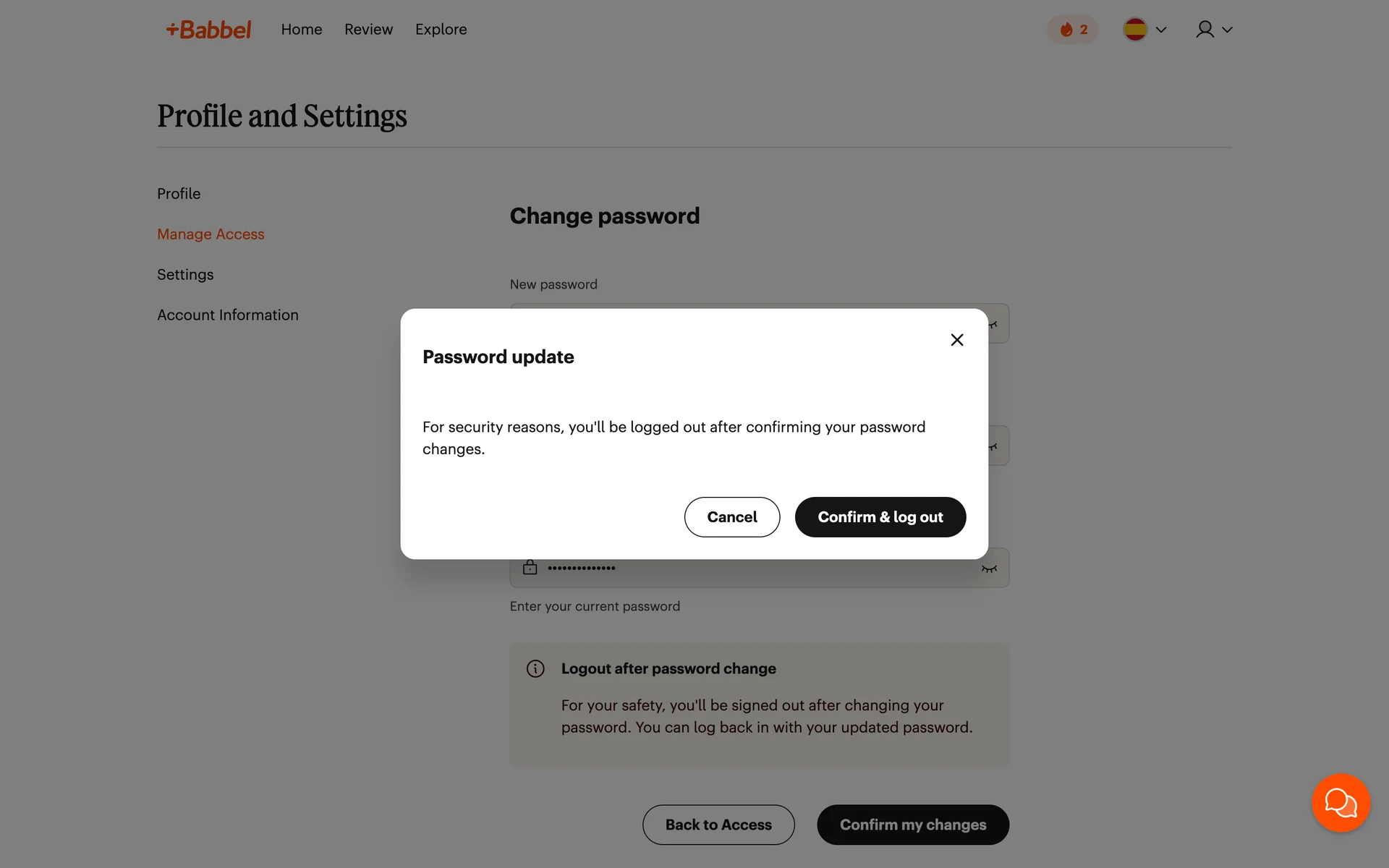This screenshot has height=868, width=1389.
Task: Expand the language selector chevron
Action: 1161,30
